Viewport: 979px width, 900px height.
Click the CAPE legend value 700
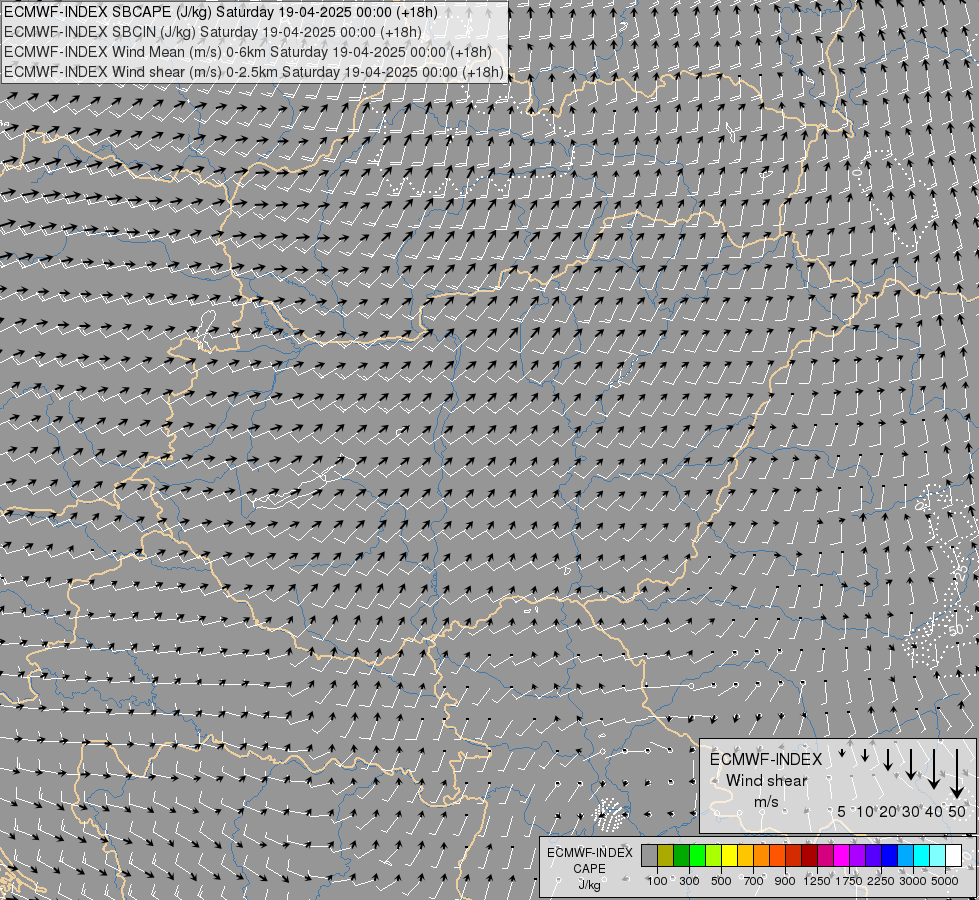tap(754, 881)
